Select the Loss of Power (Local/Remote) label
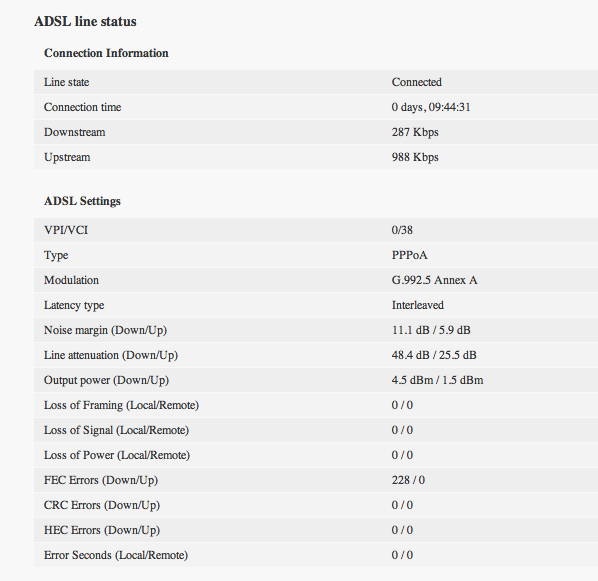This screenshot has width=598, height=581. (x=117, y=455)
